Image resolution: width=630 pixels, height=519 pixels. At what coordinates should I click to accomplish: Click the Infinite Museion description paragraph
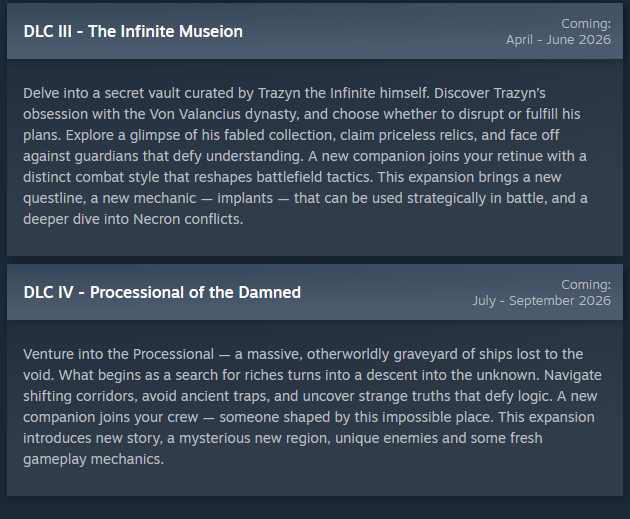(305, 156)
